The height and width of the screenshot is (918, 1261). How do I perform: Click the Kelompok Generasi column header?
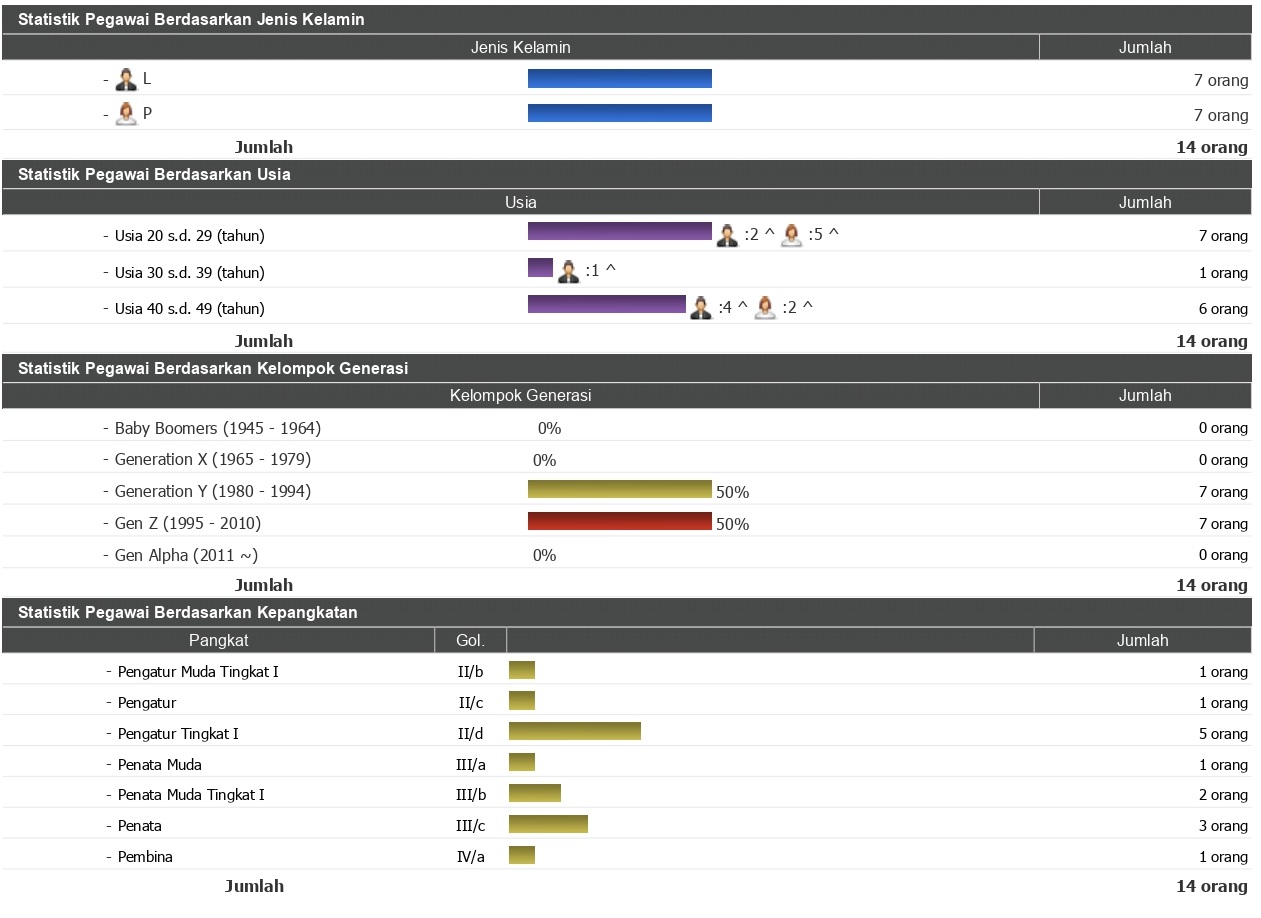coord(520,396)
